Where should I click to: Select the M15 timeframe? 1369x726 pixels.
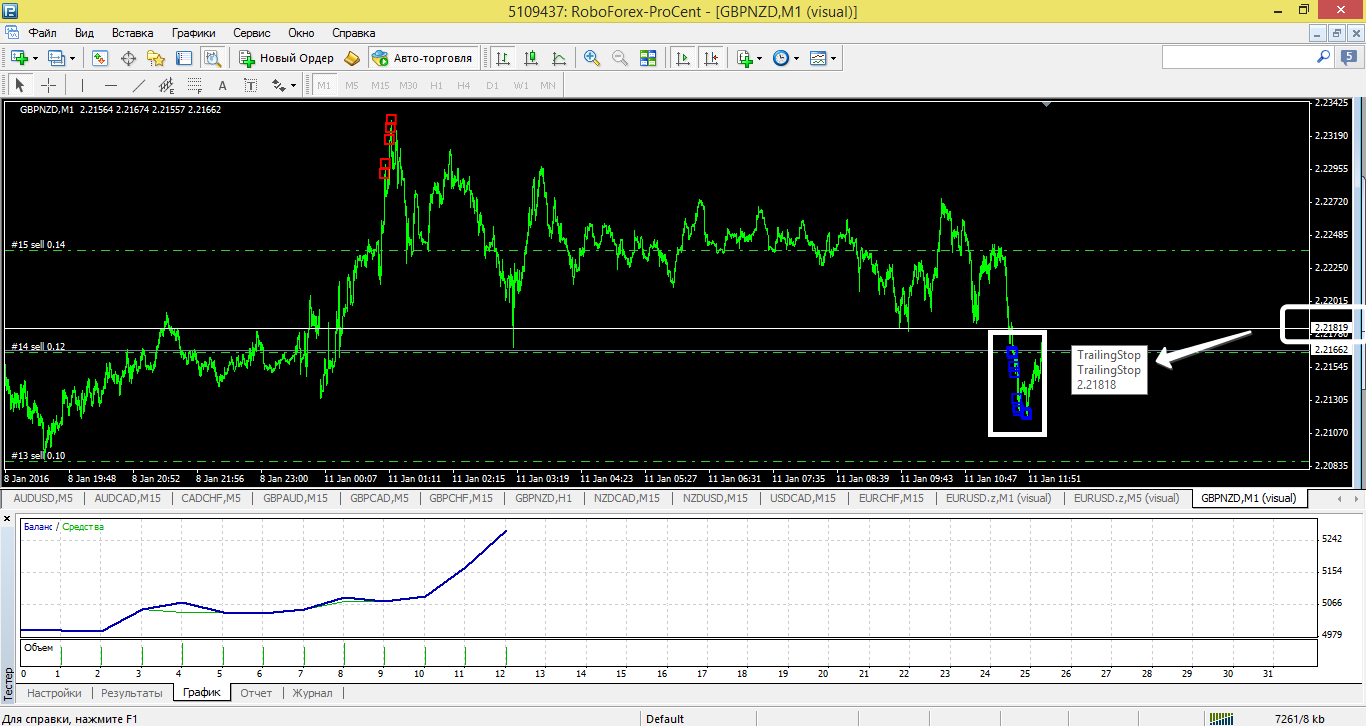(x=380, y=85)
